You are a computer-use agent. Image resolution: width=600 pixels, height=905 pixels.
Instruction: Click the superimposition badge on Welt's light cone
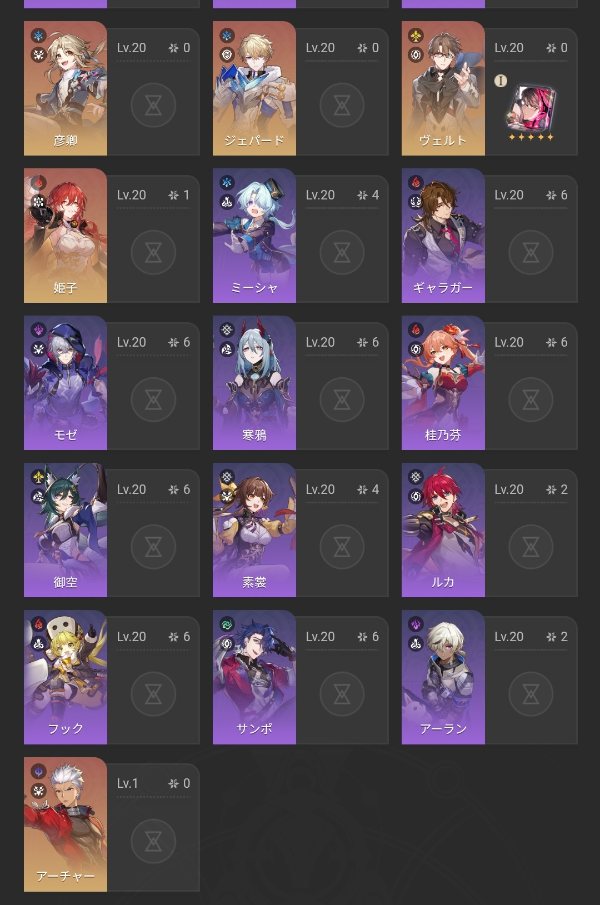tap(501, 81)
